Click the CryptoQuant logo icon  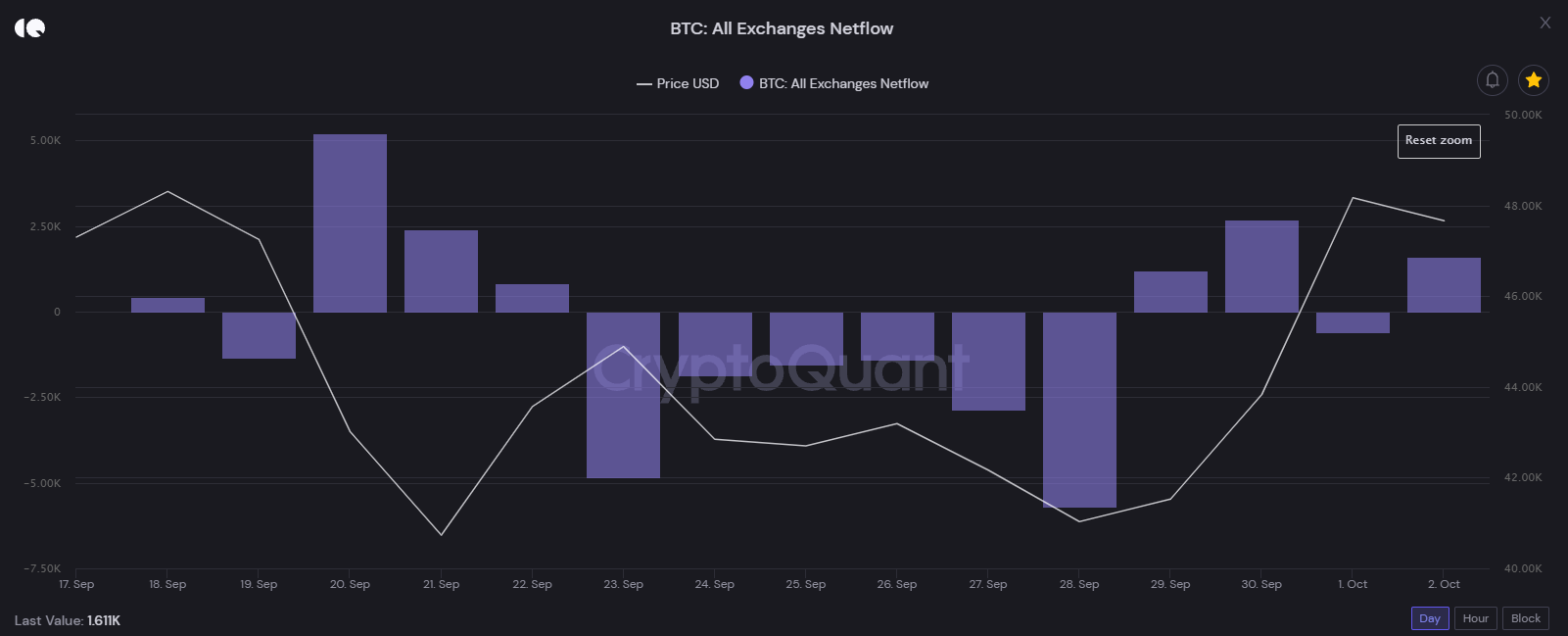[29, 27]
